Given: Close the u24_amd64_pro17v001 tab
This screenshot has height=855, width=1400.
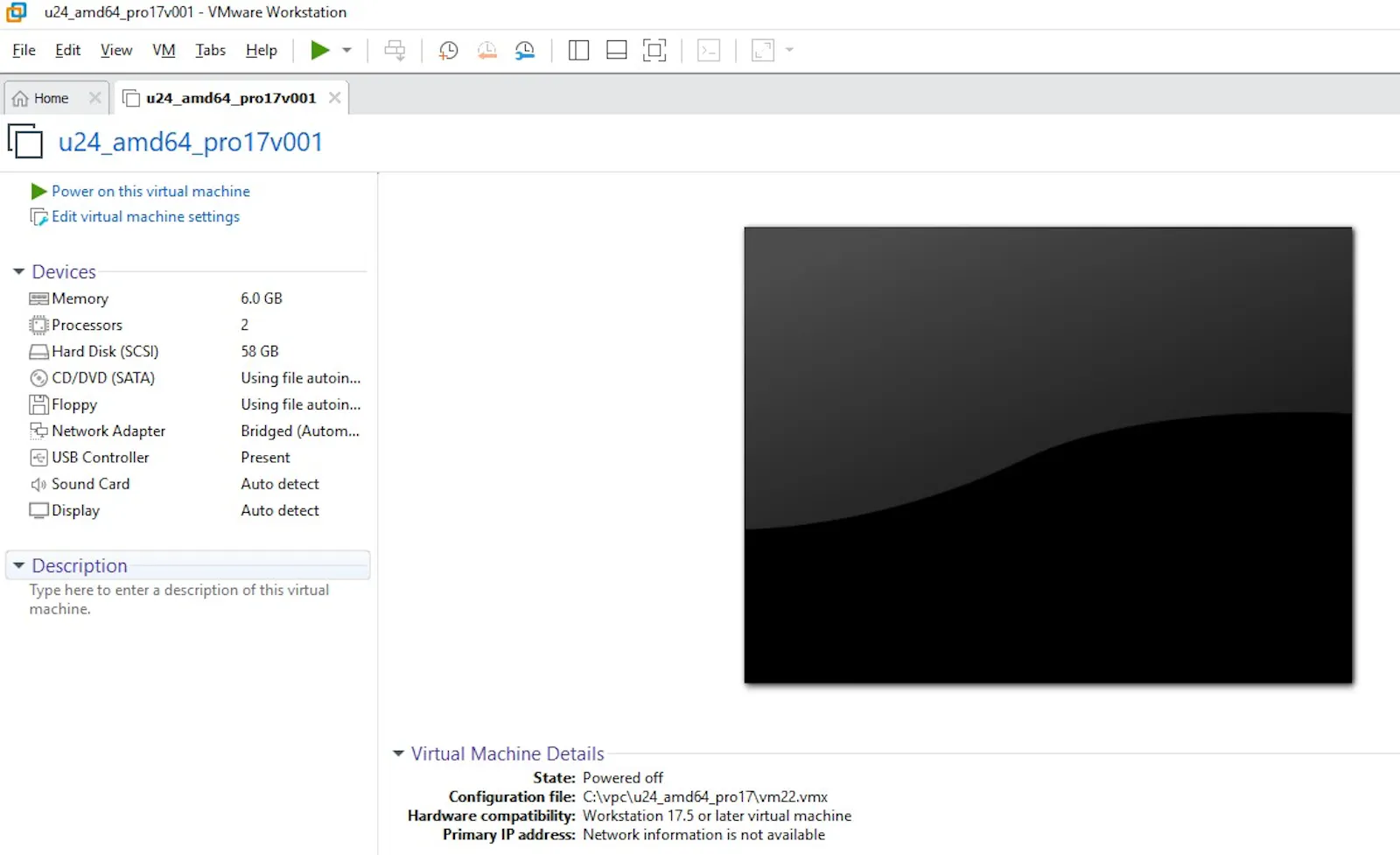Looking at the screenshot, I should tap(334, 98).
